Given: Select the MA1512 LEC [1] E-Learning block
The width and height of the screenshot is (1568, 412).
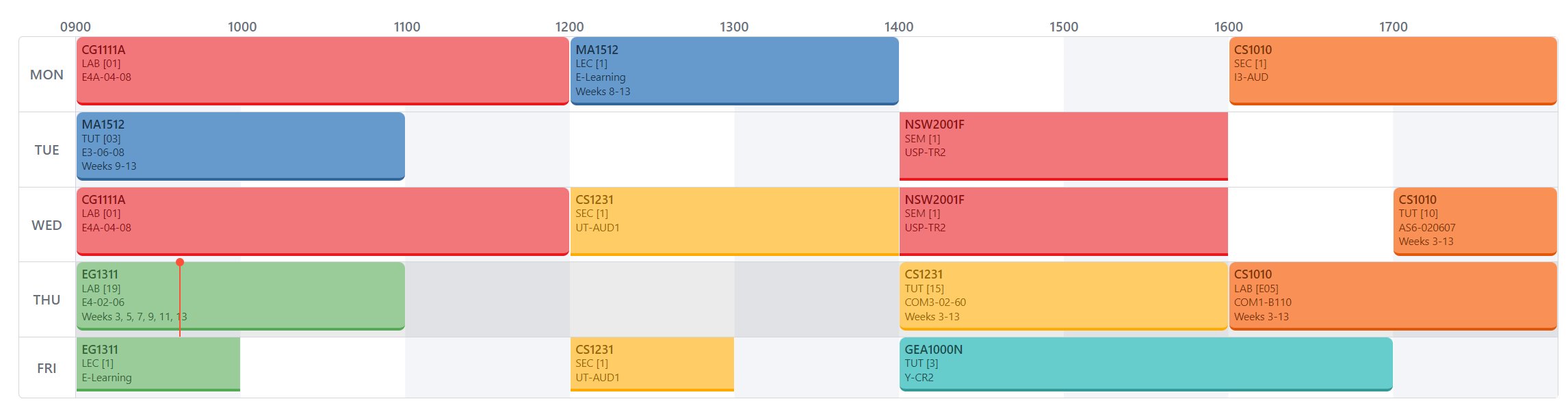Looking at the screenshot, I should pos(734,70).
